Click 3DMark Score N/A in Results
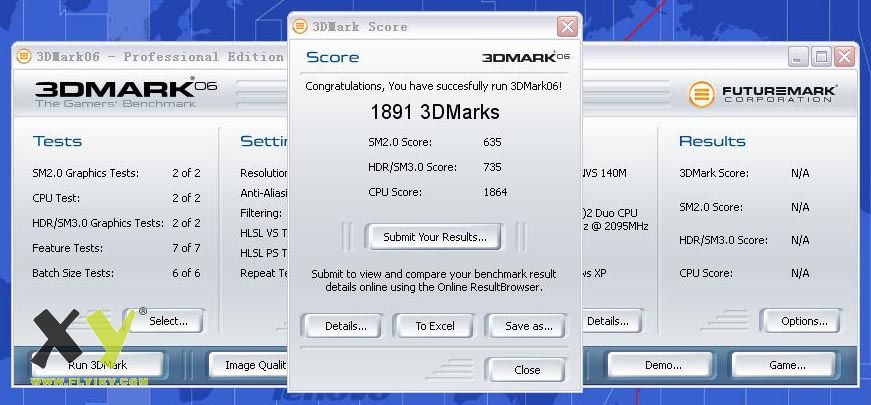 pyautogui.click(x=800, y=173)
